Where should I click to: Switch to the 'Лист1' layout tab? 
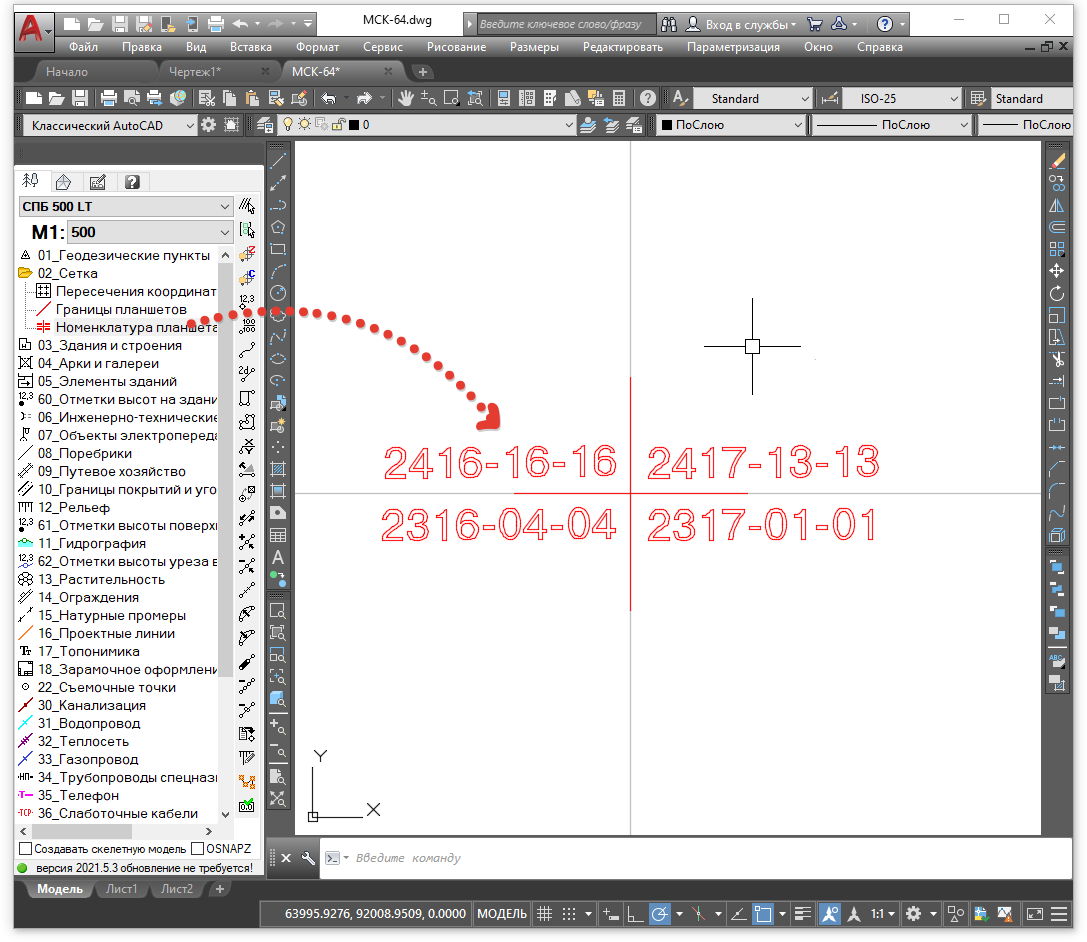pos(121,889)
